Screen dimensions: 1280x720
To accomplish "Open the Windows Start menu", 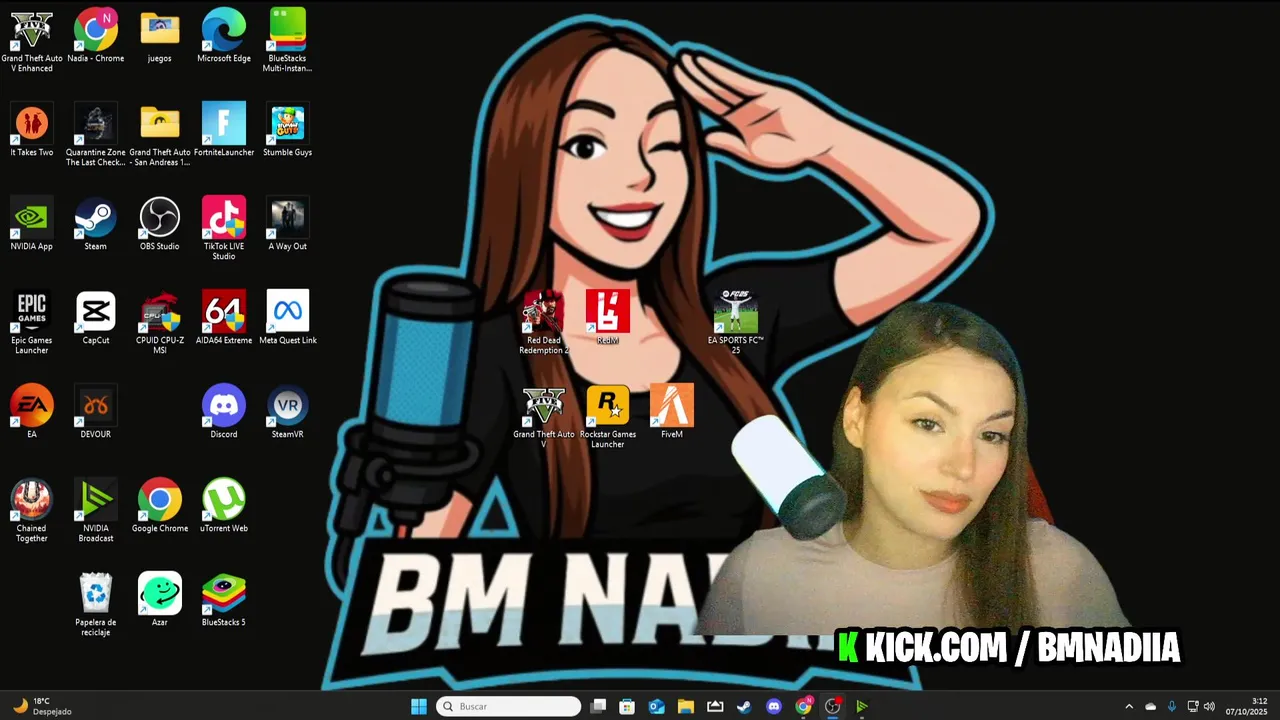I will [x=419, y=706].
